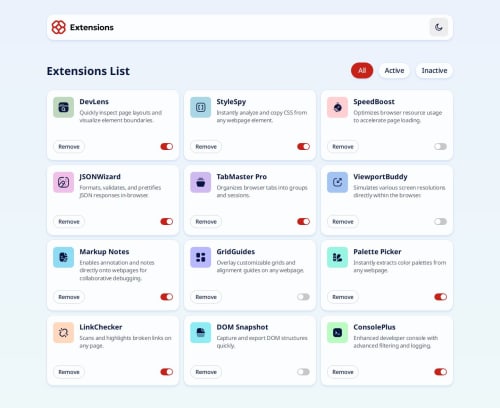
Task: Disable the DevLens toggle switch
Action: tap(167, 146)
